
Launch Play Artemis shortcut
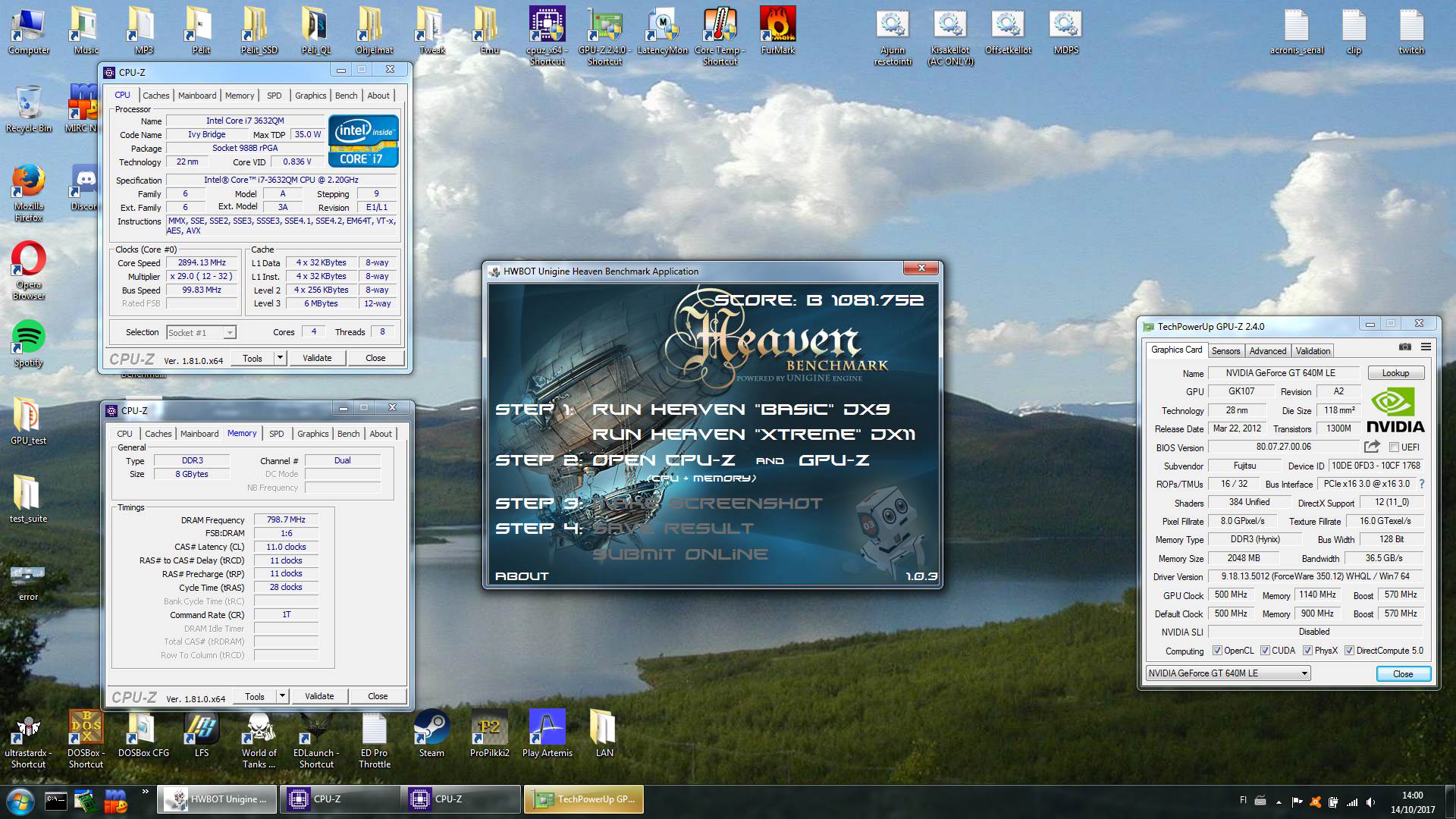[547, 733]
